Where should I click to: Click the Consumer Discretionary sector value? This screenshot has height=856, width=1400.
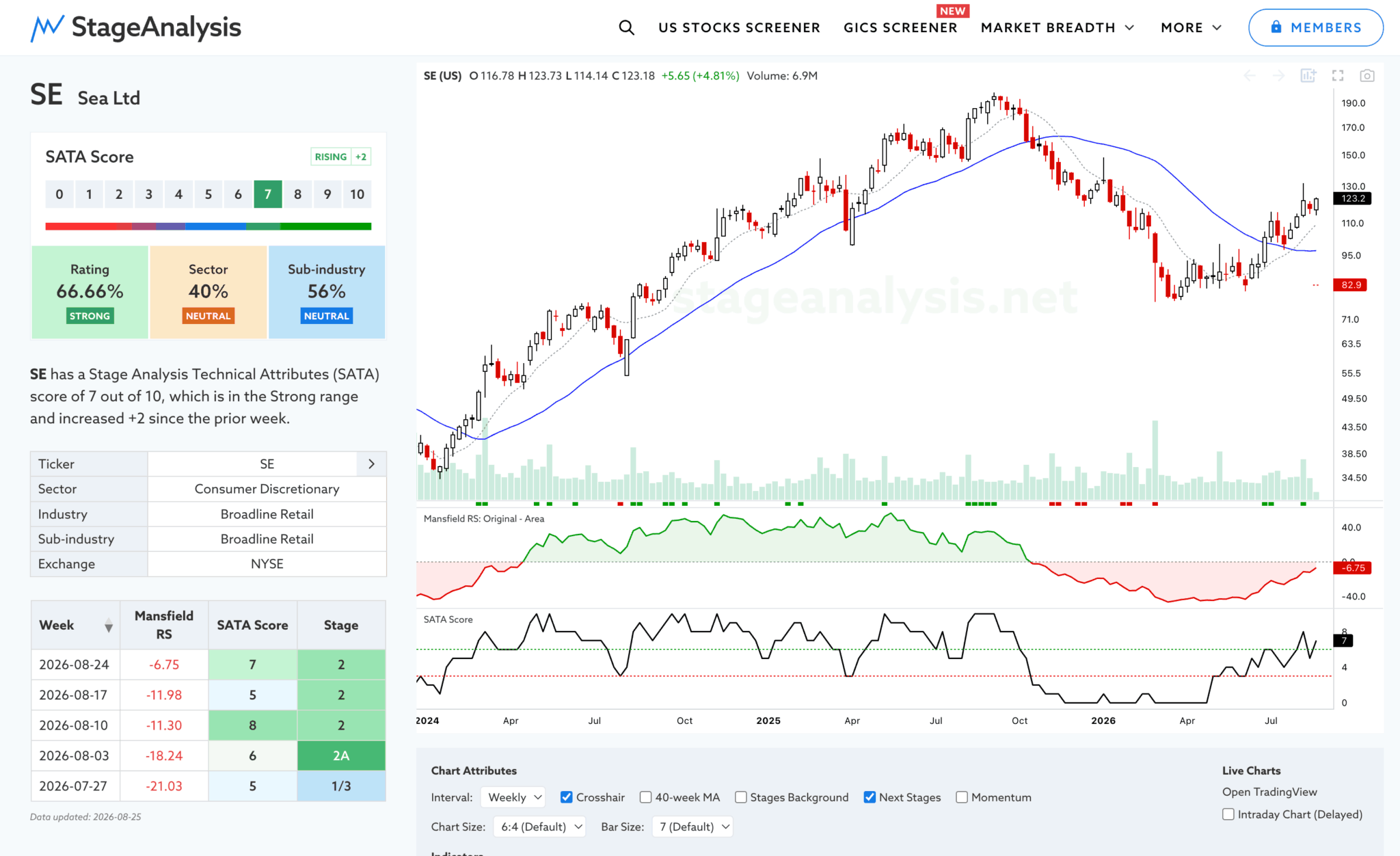267,489
